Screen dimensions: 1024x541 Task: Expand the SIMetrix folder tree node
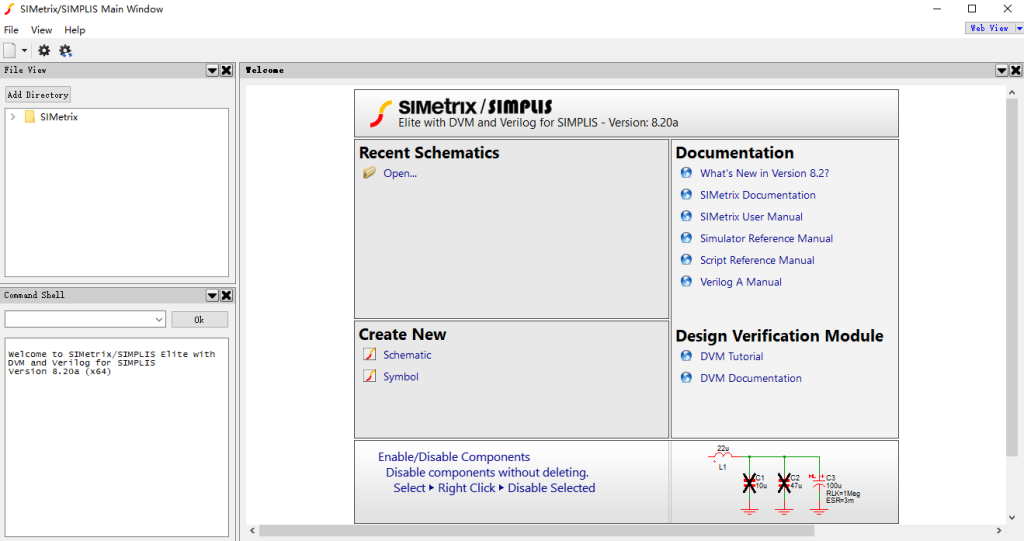click(x=13, y=117)
